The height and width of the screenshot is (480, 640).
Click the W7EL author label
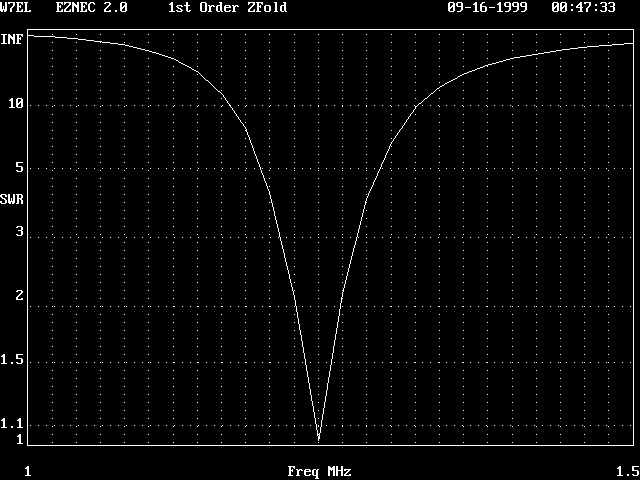15,7
